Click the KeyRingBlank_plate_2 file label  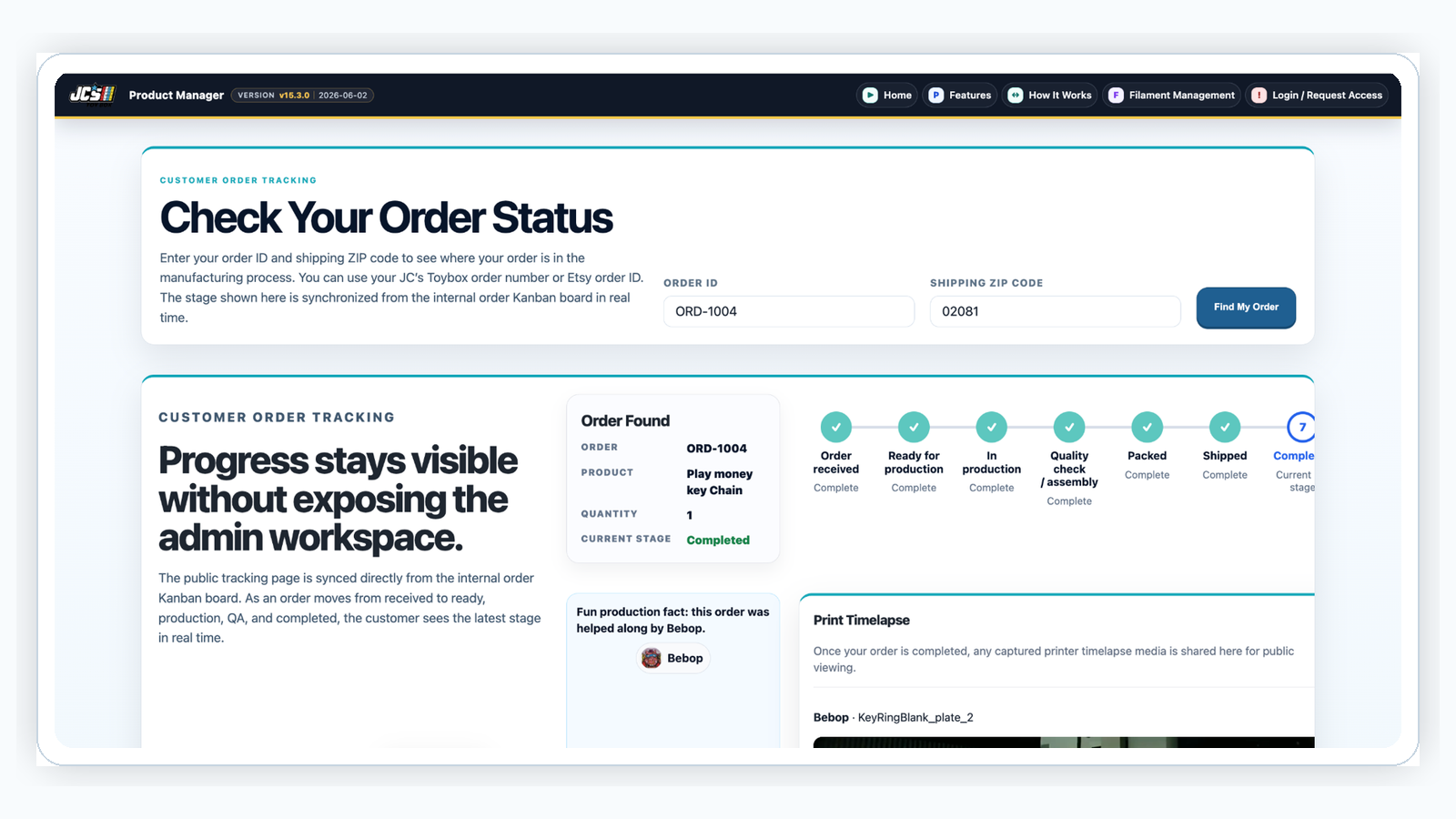point(915,717)
